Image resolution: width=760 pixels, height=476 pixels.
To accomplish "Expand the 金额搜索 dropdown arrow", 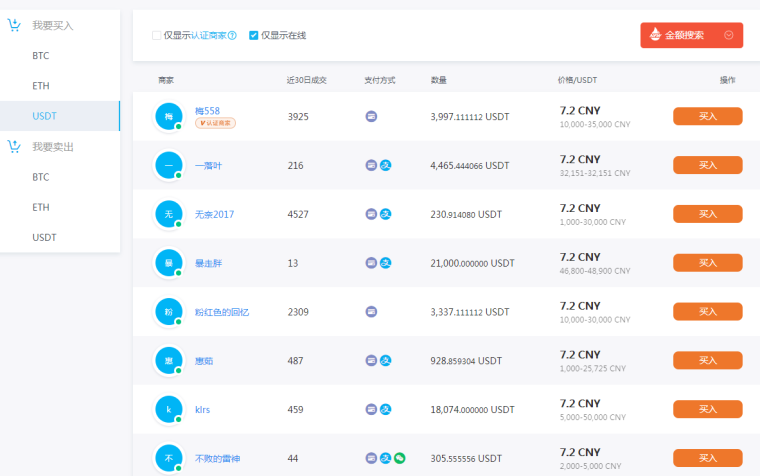I will point(728,35).
